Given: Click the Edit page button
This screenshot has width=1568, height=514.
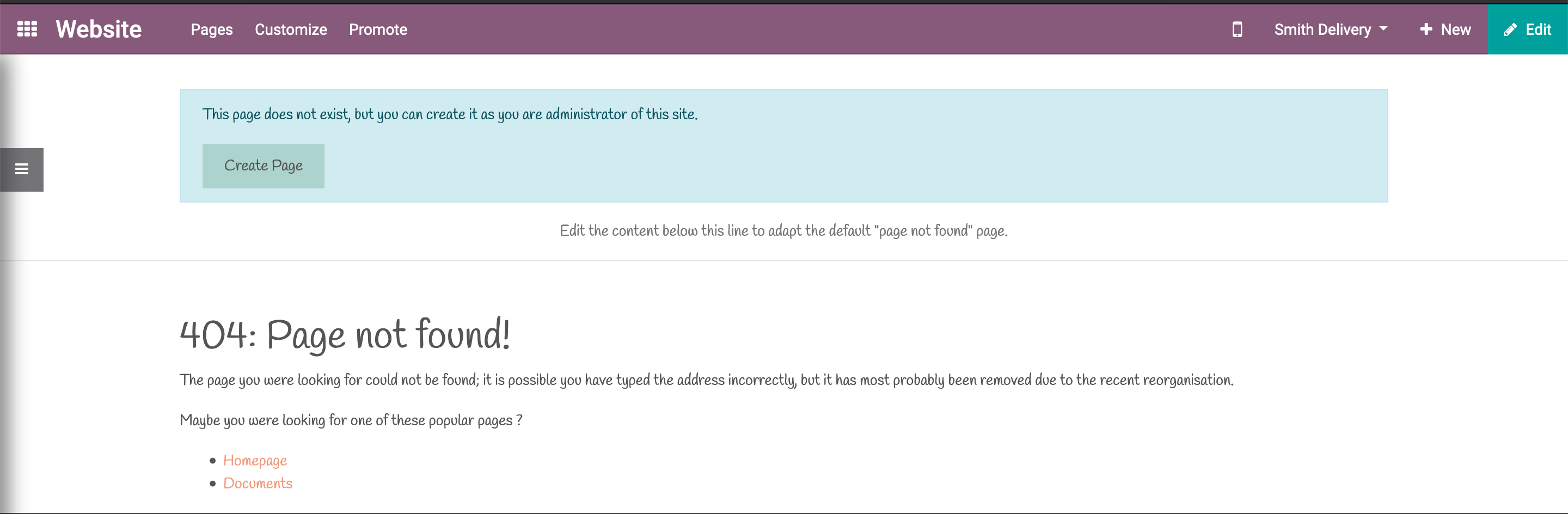Looking at the screenshot, I should pos(1528,29).
